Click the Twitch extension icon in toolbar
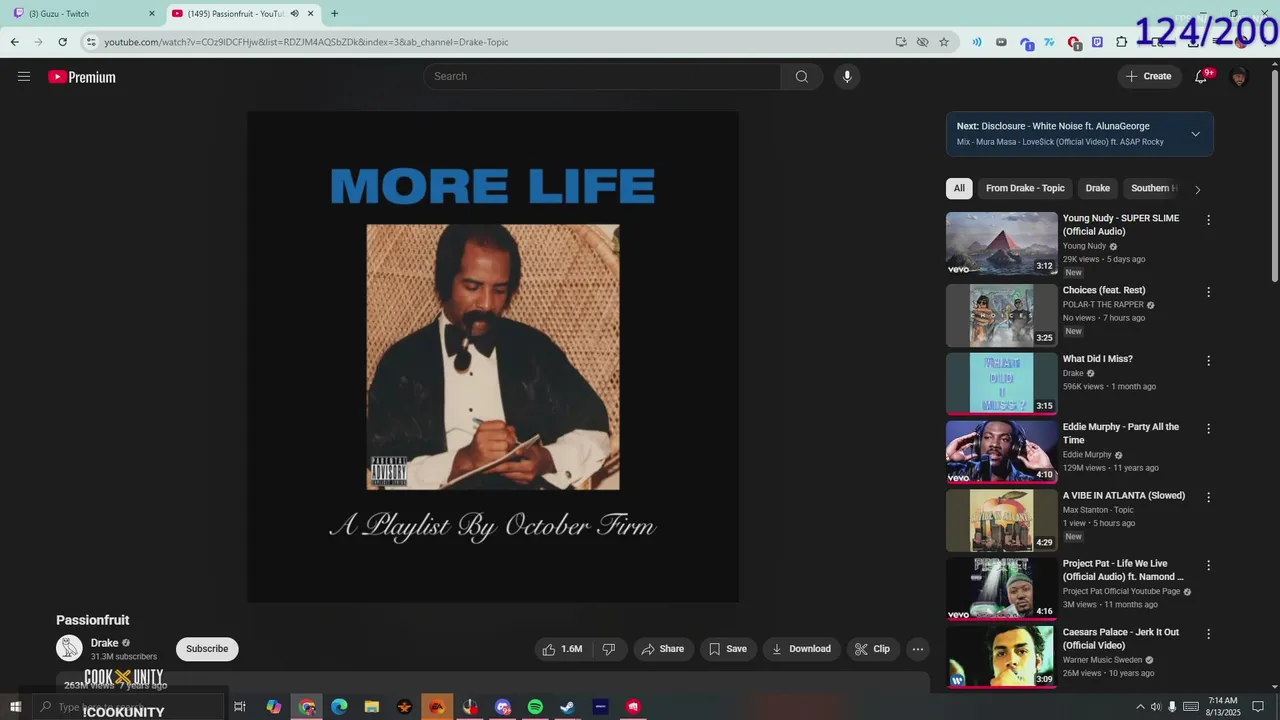This screenshot has height=720, width=1280. click(x=1097, y=42)
